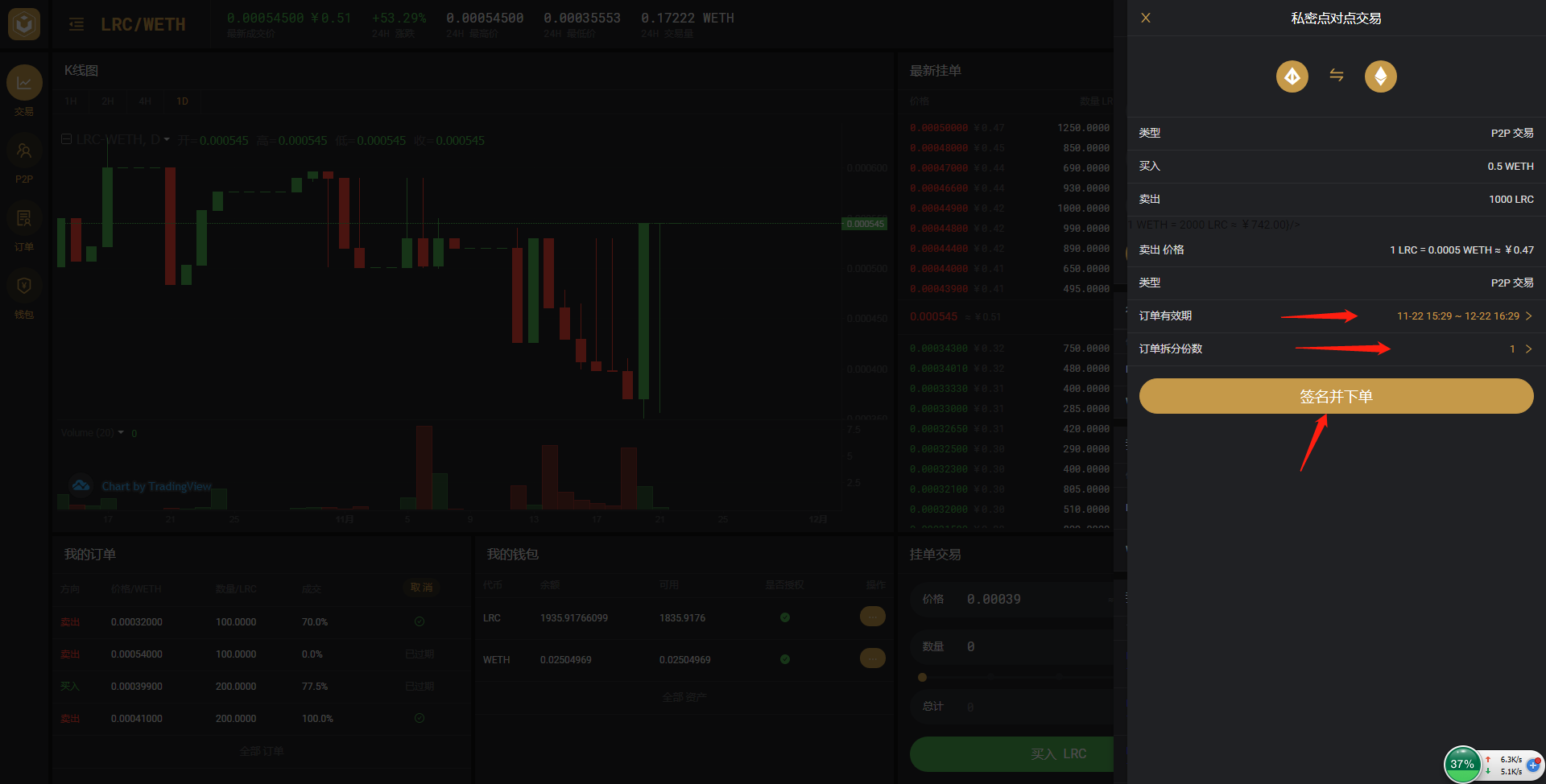Click the 0.000545 latest price in order book

click(x=934, y=317)
